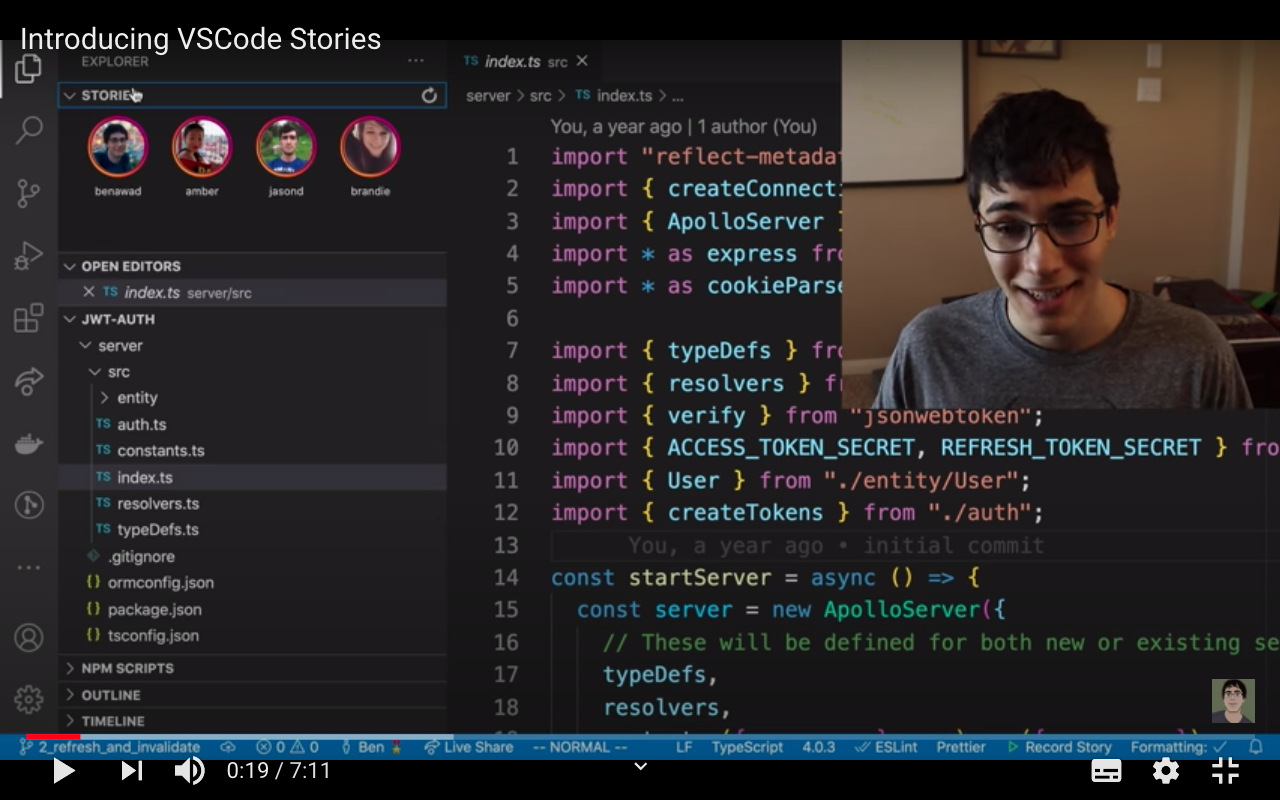Image resolution: width=1280 pixels, height=800 pixels.
Task: Collapse the server folder
Action: coord(85,345)
